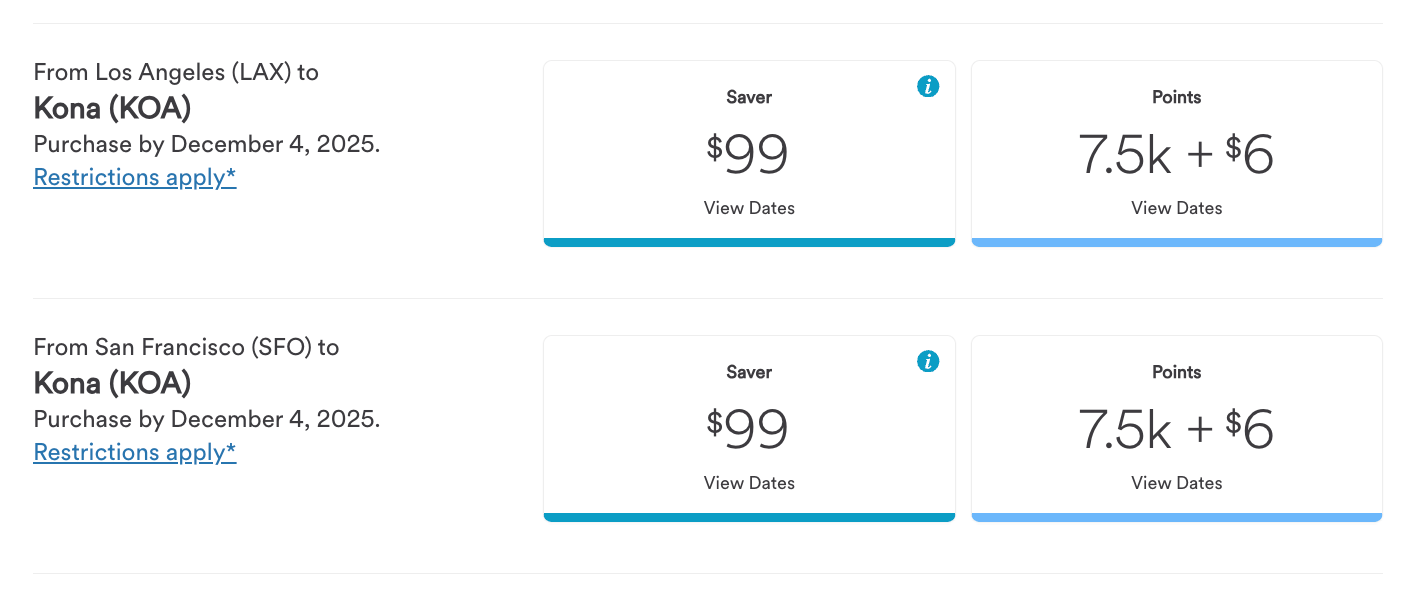Click the Kona (KOA) heading in the second deal
The image size is (1416, 592).
pyautogui.click(x=111, y=383)
